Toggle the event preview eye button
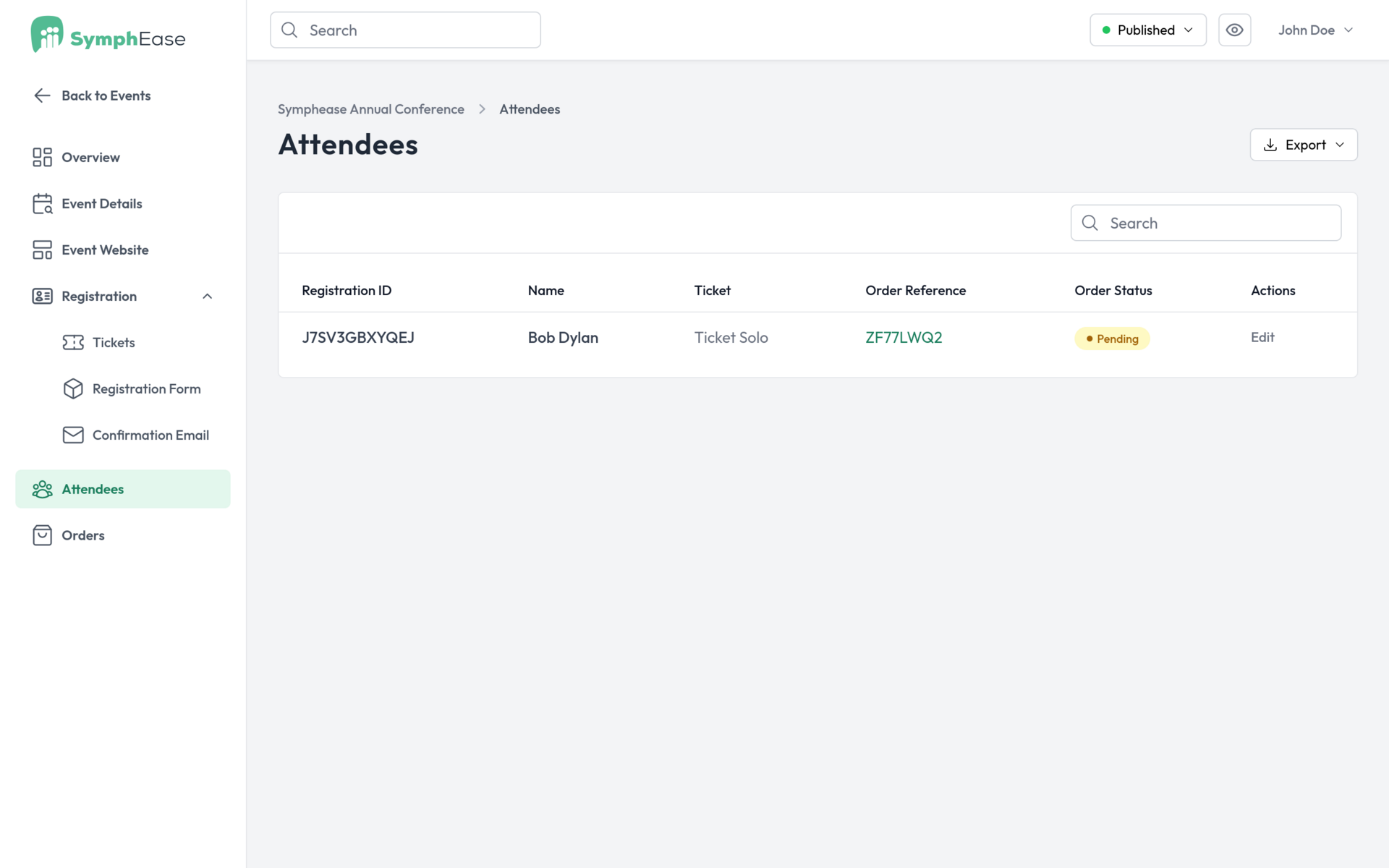The image size is (1389, 868). [1234, 30]
